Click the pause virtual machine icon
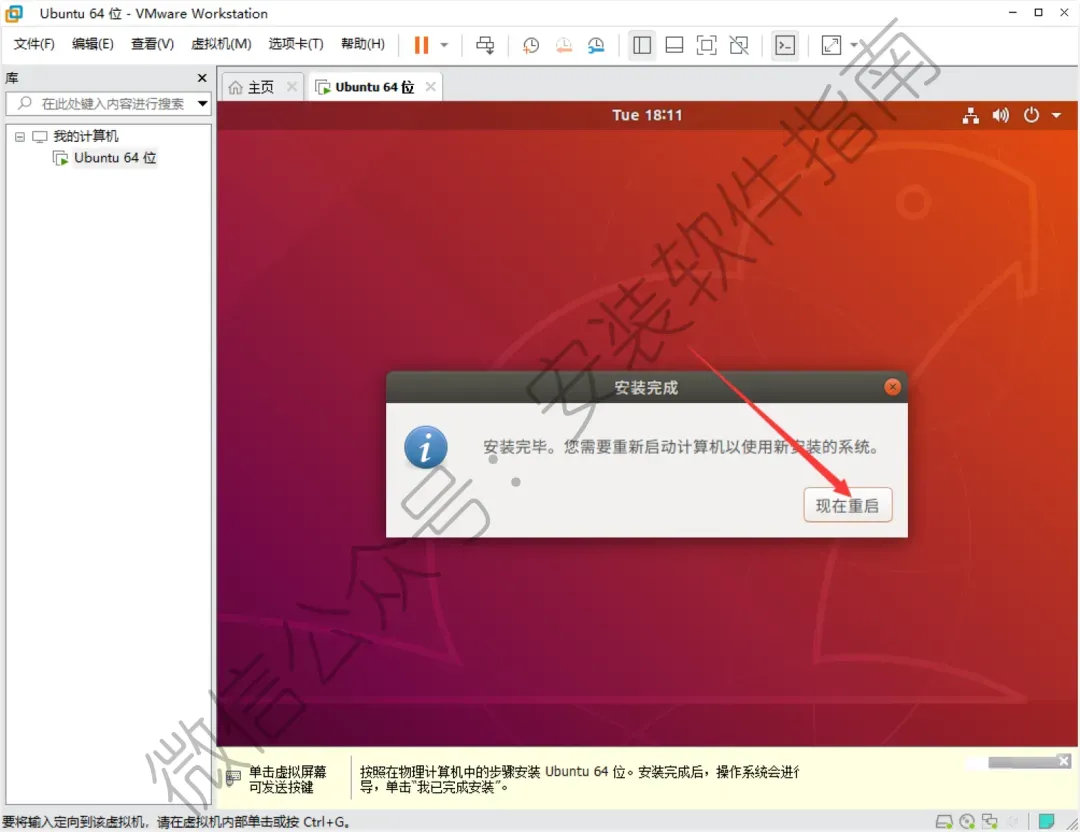The height and width of the screenshot is (832, 1080). tap(421, 45)
